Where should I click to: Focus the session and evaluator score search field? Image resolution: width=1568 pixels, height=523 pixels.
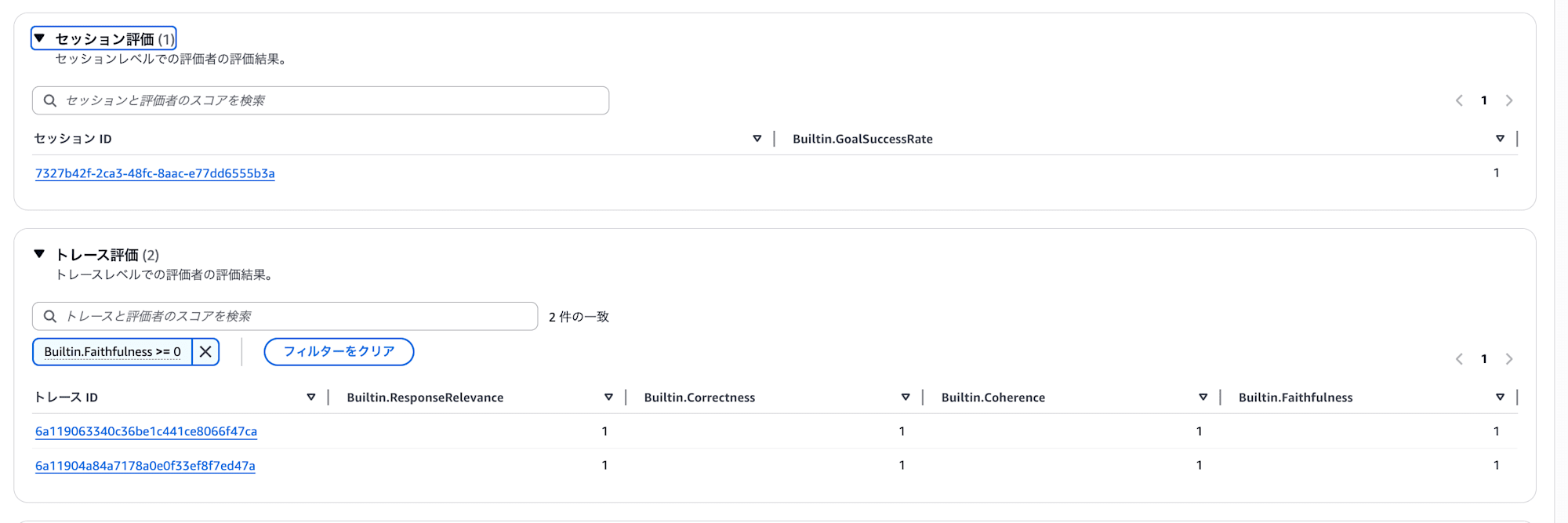(x=321, y=100)
